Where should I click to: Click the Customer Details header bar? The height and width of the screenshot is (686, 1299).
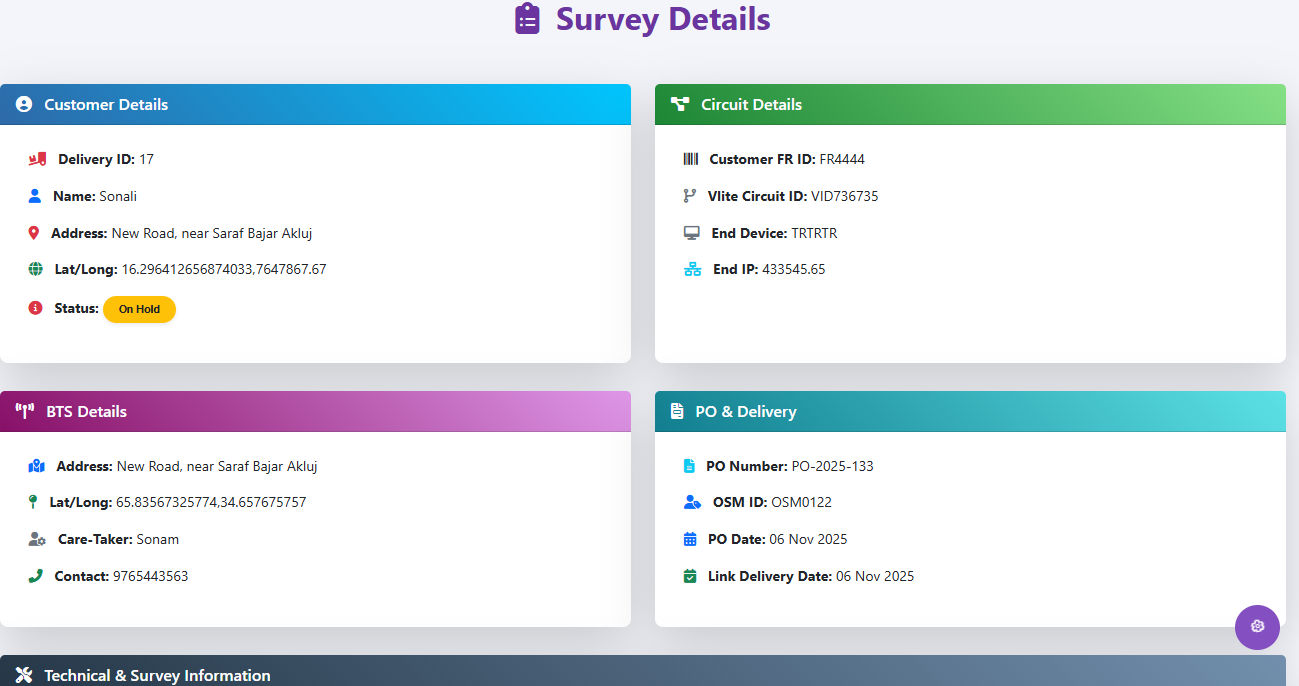pos(315,104)
